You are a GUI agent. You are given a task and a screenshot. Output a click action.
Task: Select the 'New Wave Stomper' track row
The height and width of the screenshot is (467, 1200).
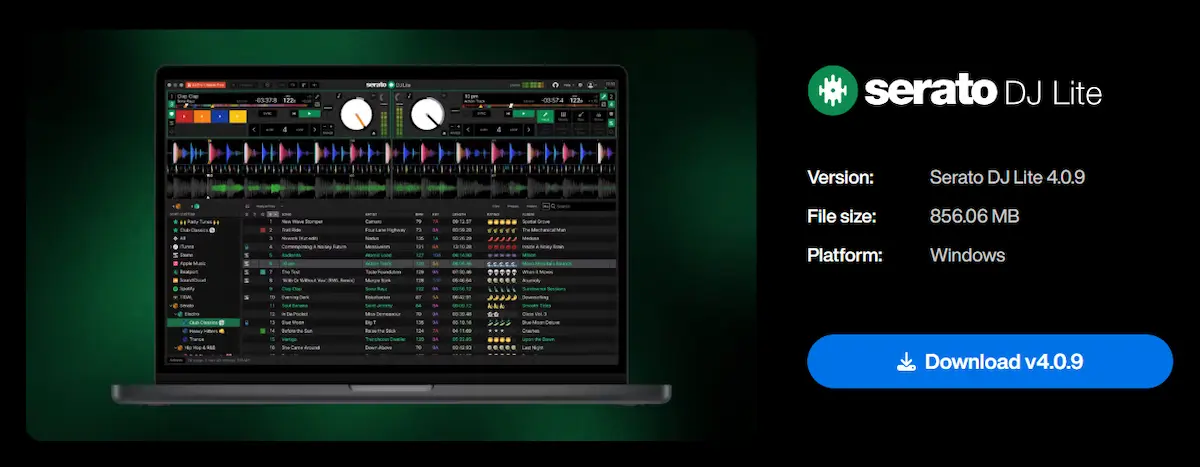[430, 221]
